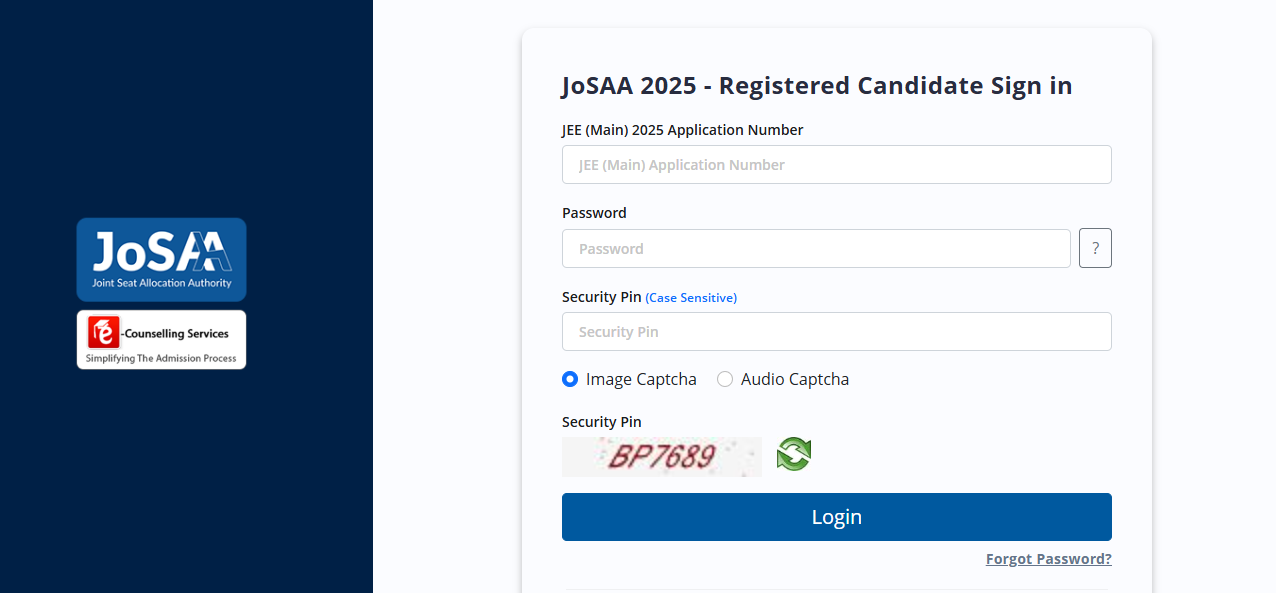Screen dimensions: 1276x593
Task: Click the Registered Candidate Sign in heading
Action: [x=816, y=86]
